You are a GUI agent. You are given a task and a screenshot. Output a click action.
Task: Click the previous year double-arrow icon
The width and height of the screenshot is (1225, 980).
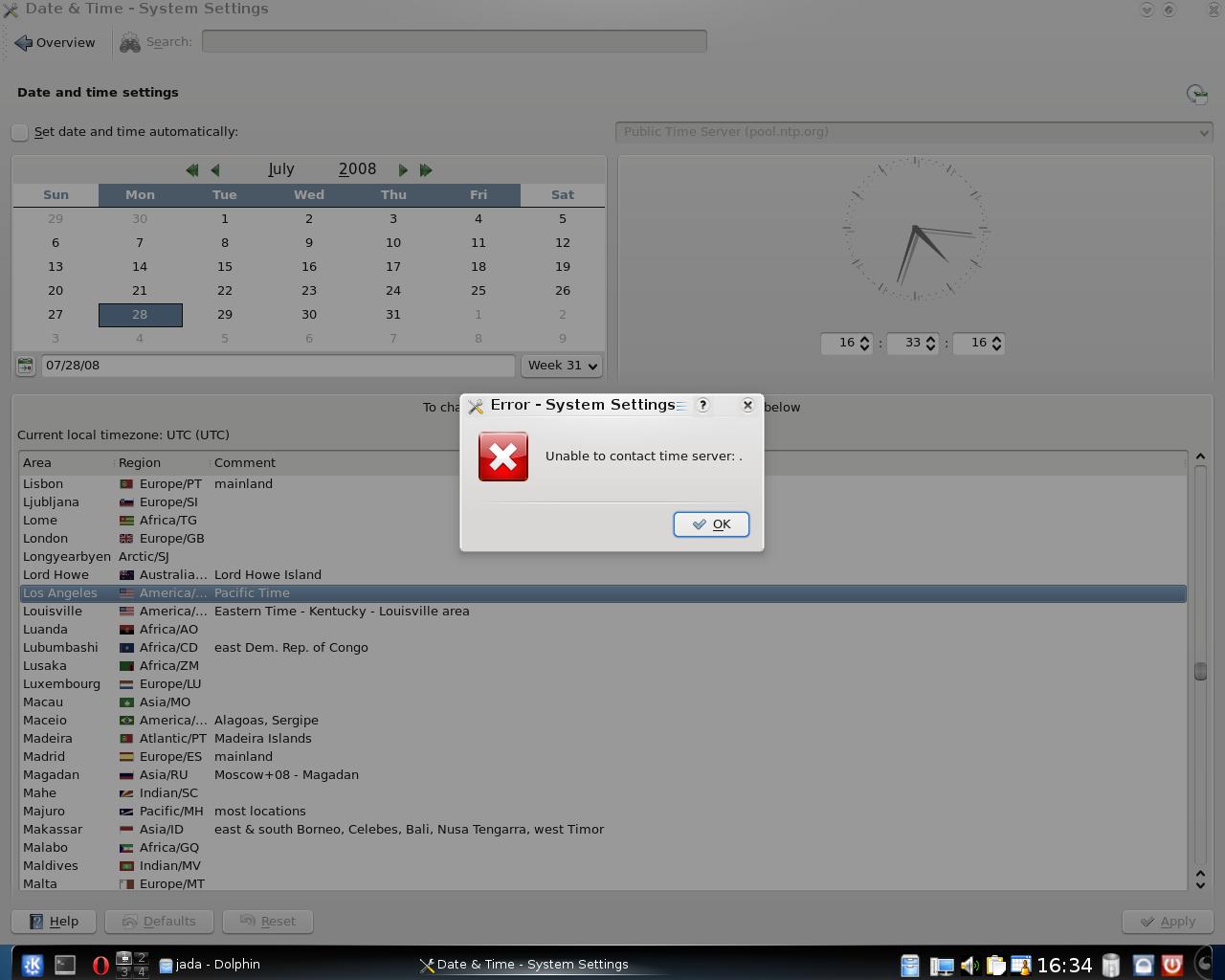pos(192,169)
